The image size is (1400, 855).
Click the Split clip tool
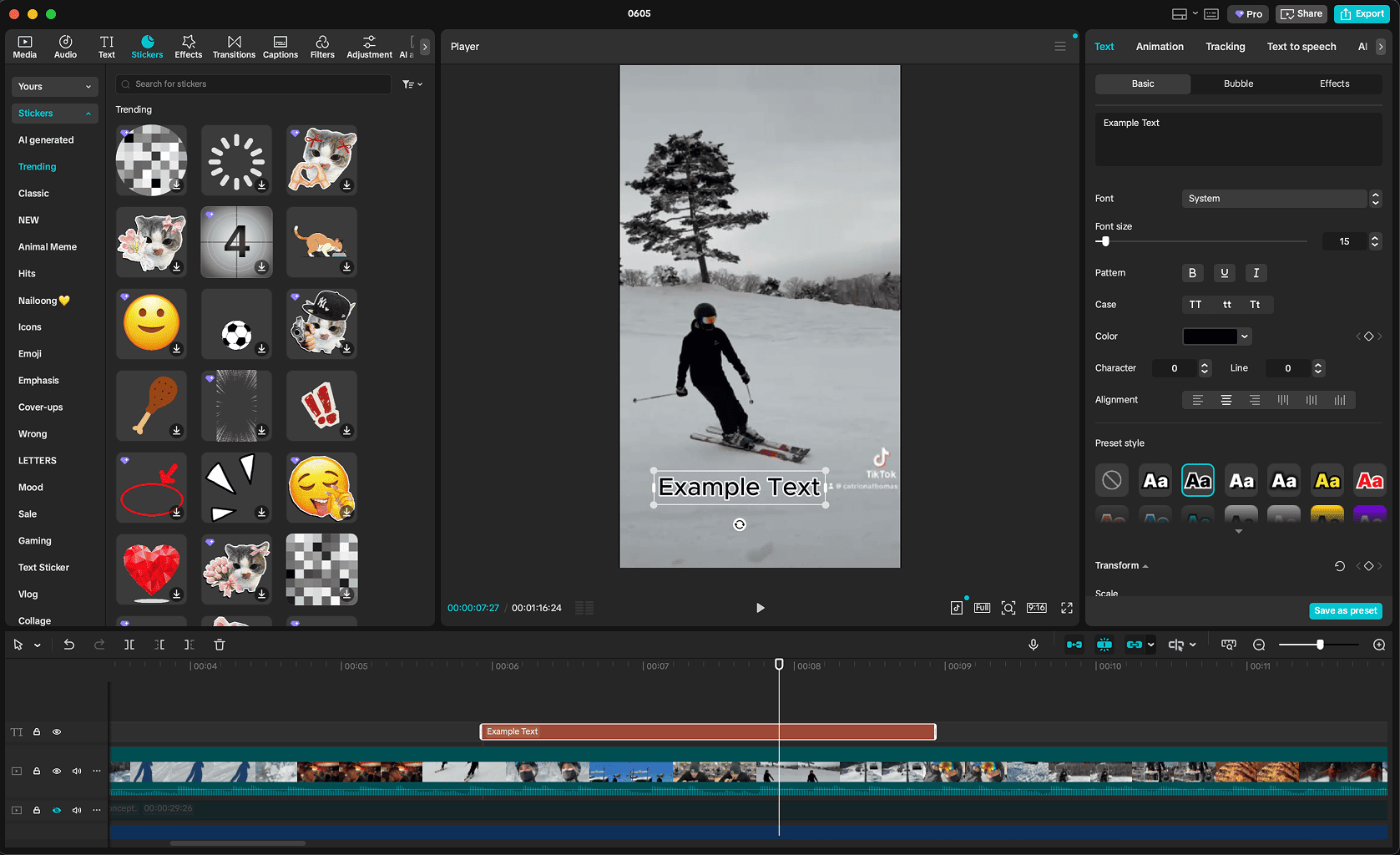pos(129,645)
